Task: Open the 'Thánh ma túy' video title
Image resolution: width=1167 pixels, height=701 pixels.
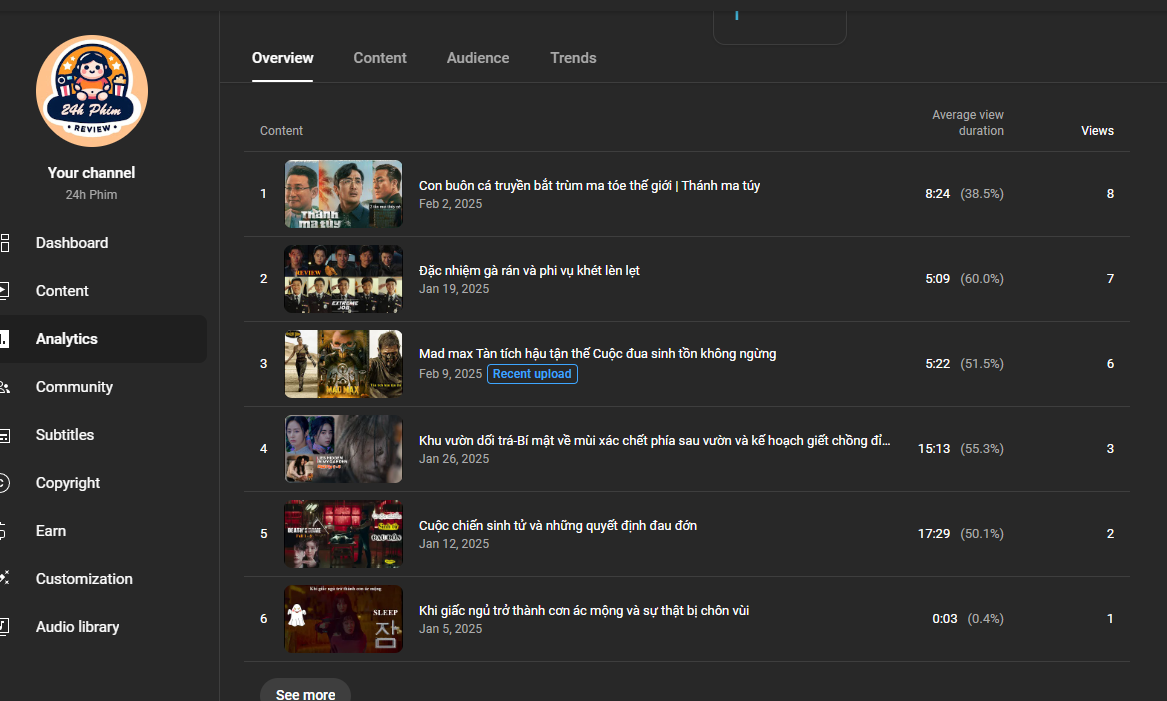Action: click(589, 185)
